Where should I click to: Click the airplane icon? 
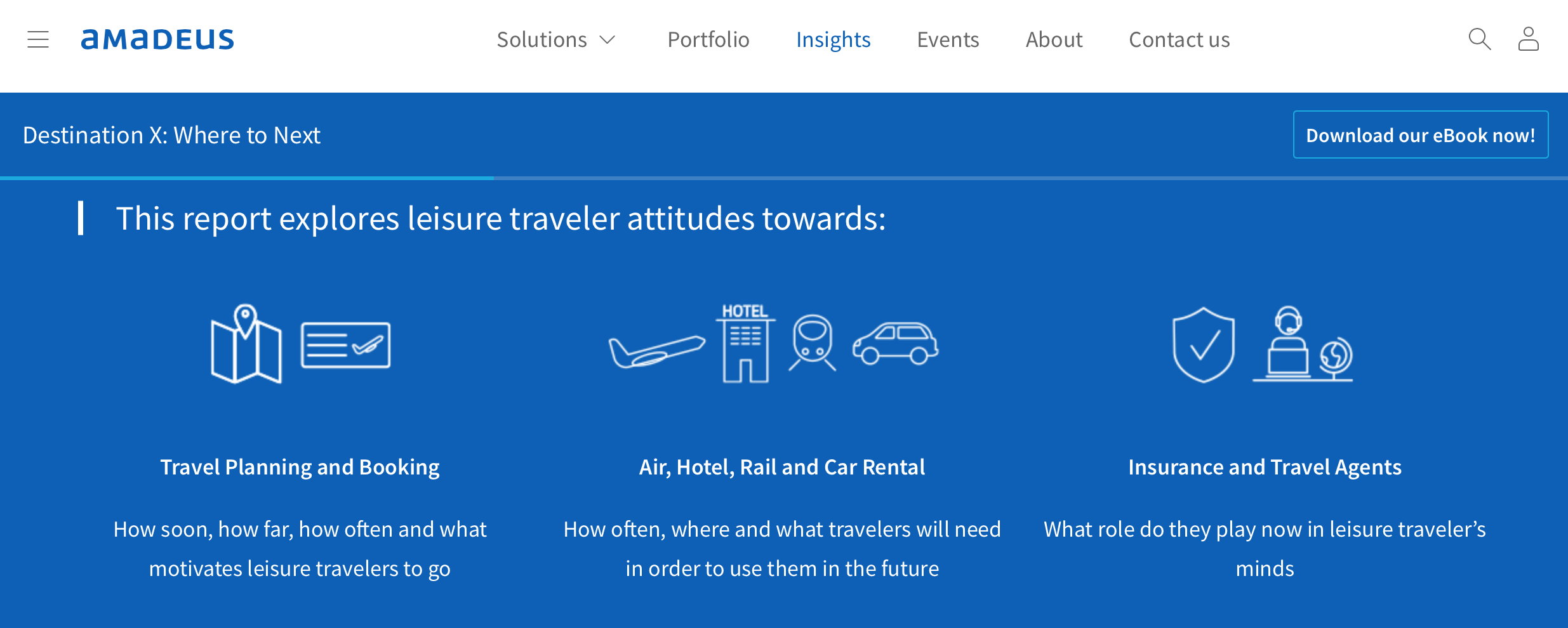tap(656, 351)
